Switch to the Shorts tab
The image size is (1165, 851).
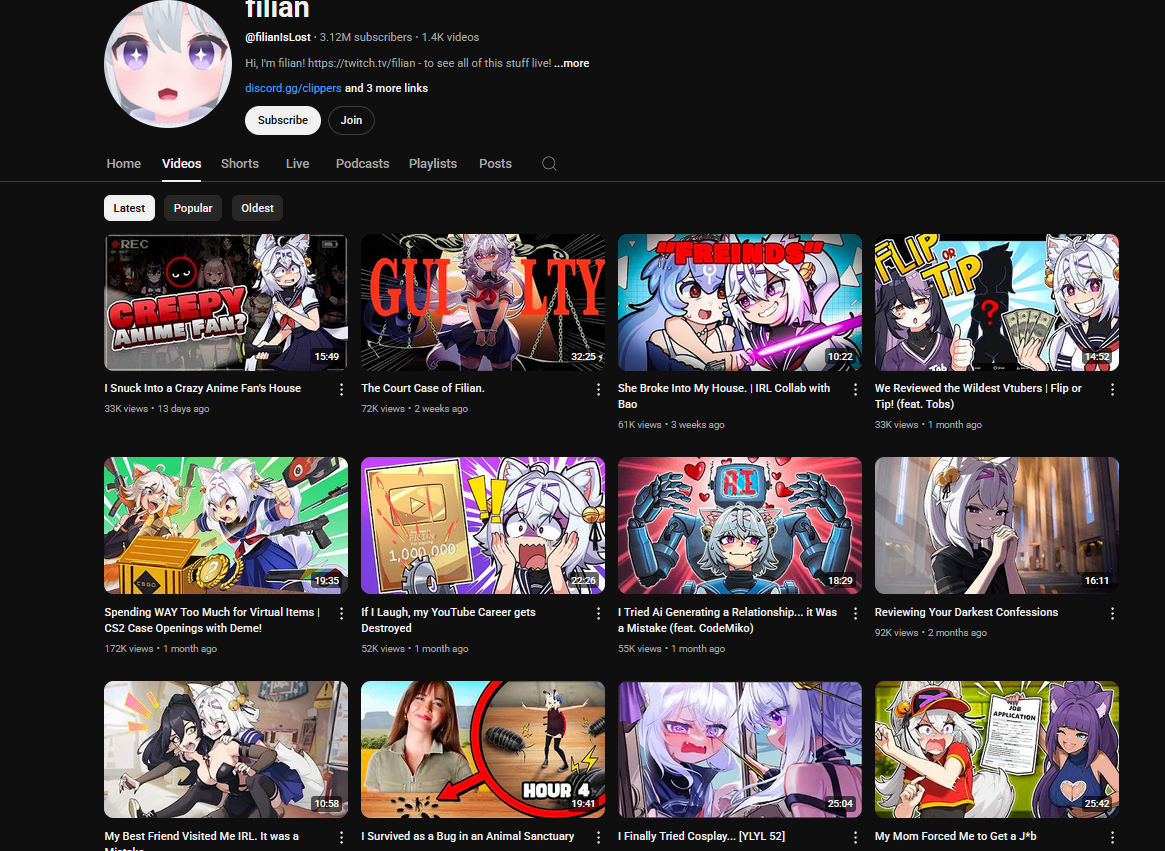click(x=240, y=164)
